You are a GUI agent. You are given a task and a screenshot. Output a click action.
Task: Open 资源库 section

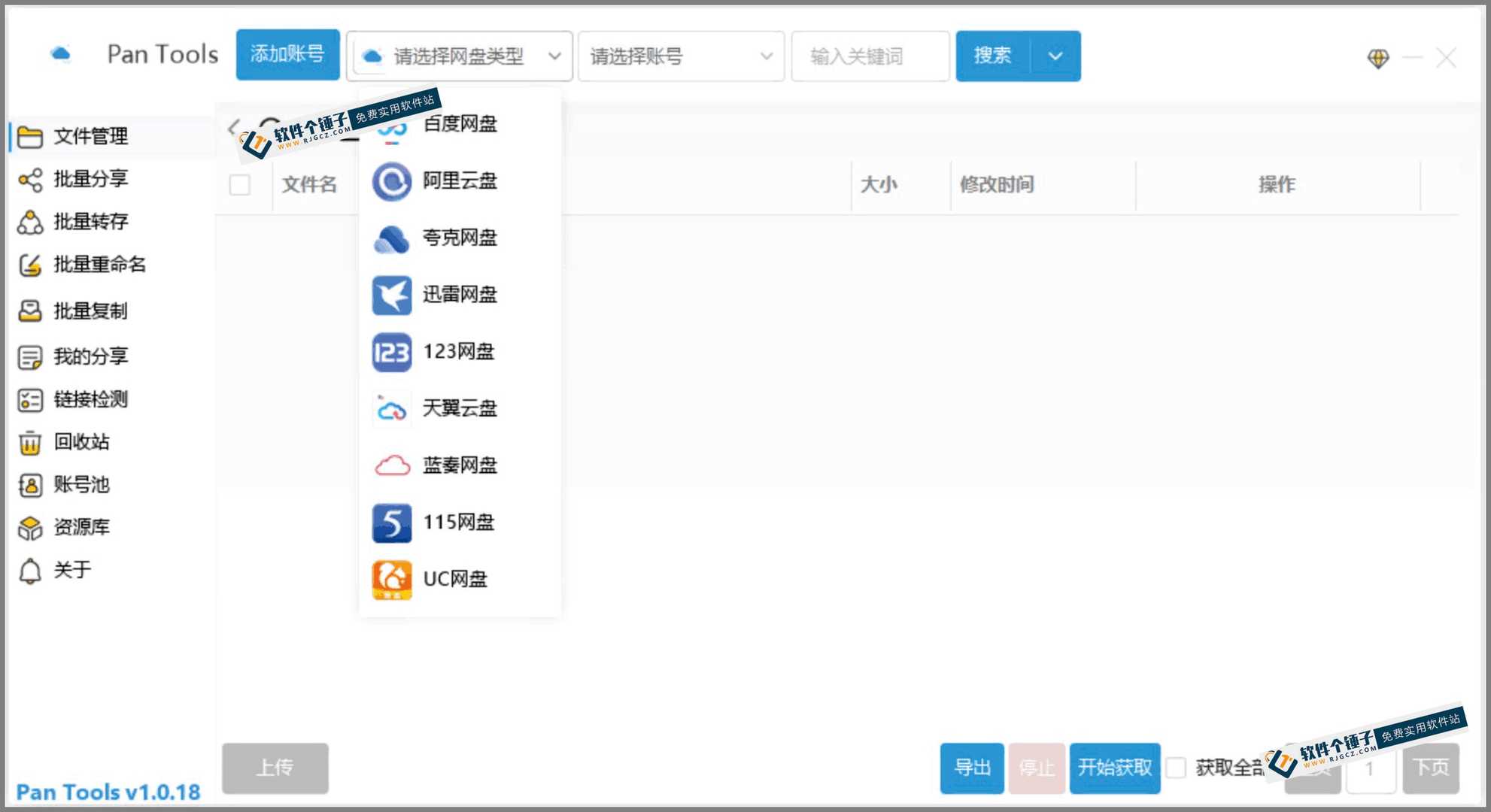coord(113,529)
